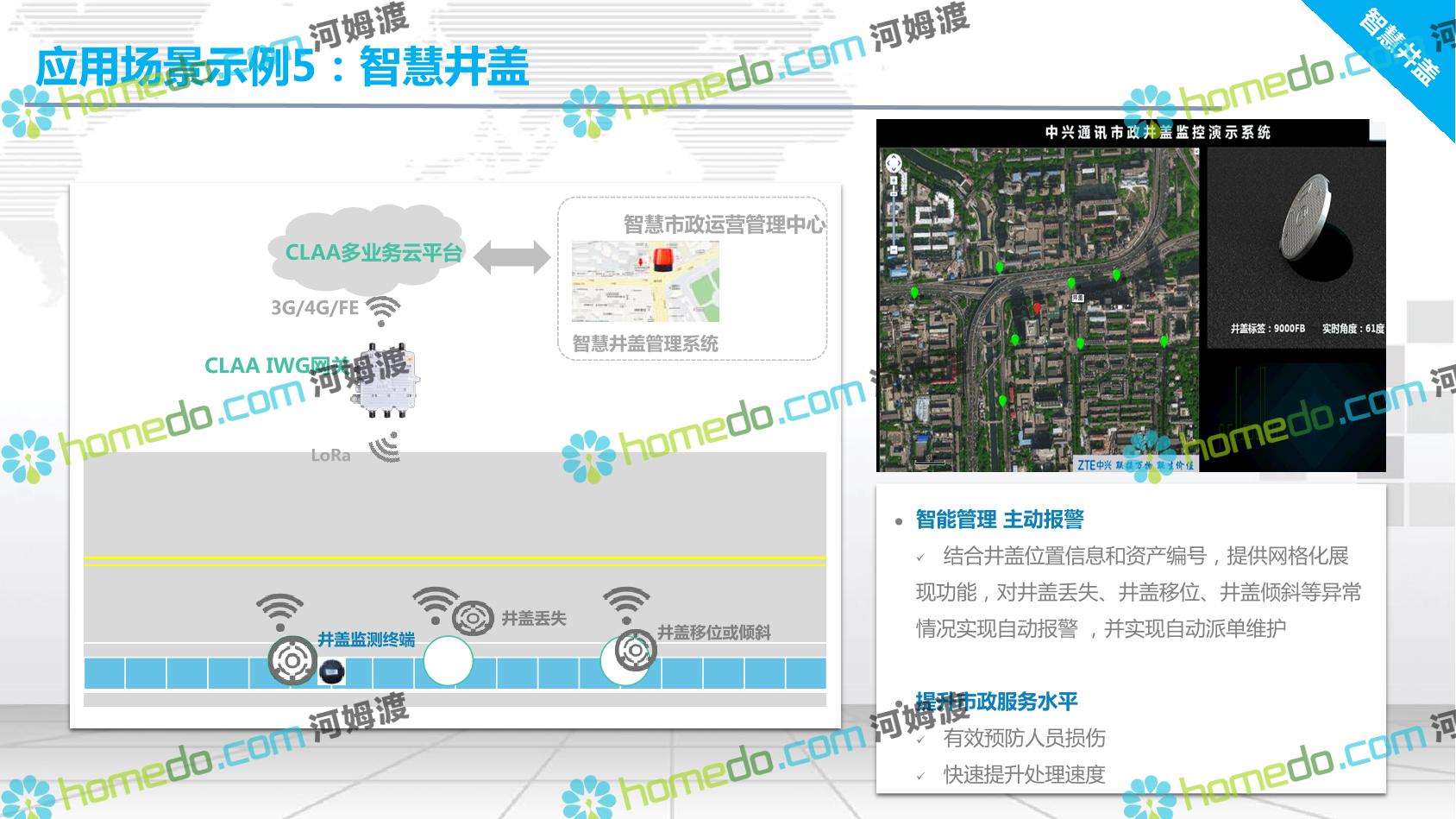The image size is (1456, 819).
Task: Click slide title 应用场景示例5：智慧井盖
Action: click(281, 66)
